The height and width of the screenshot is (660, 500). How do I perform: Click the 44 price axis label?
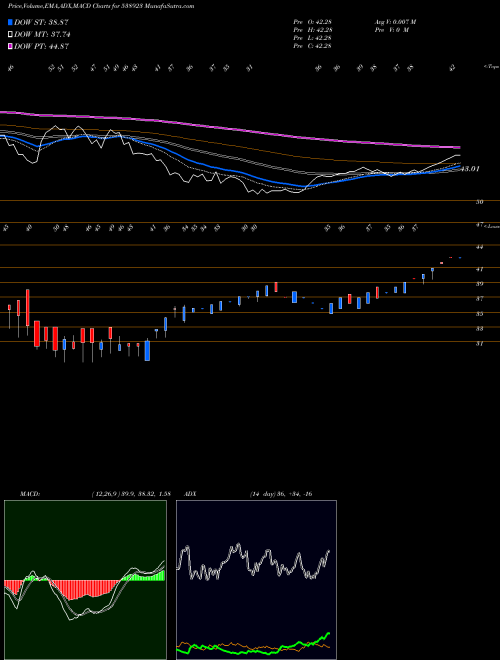tap(479, 247)
